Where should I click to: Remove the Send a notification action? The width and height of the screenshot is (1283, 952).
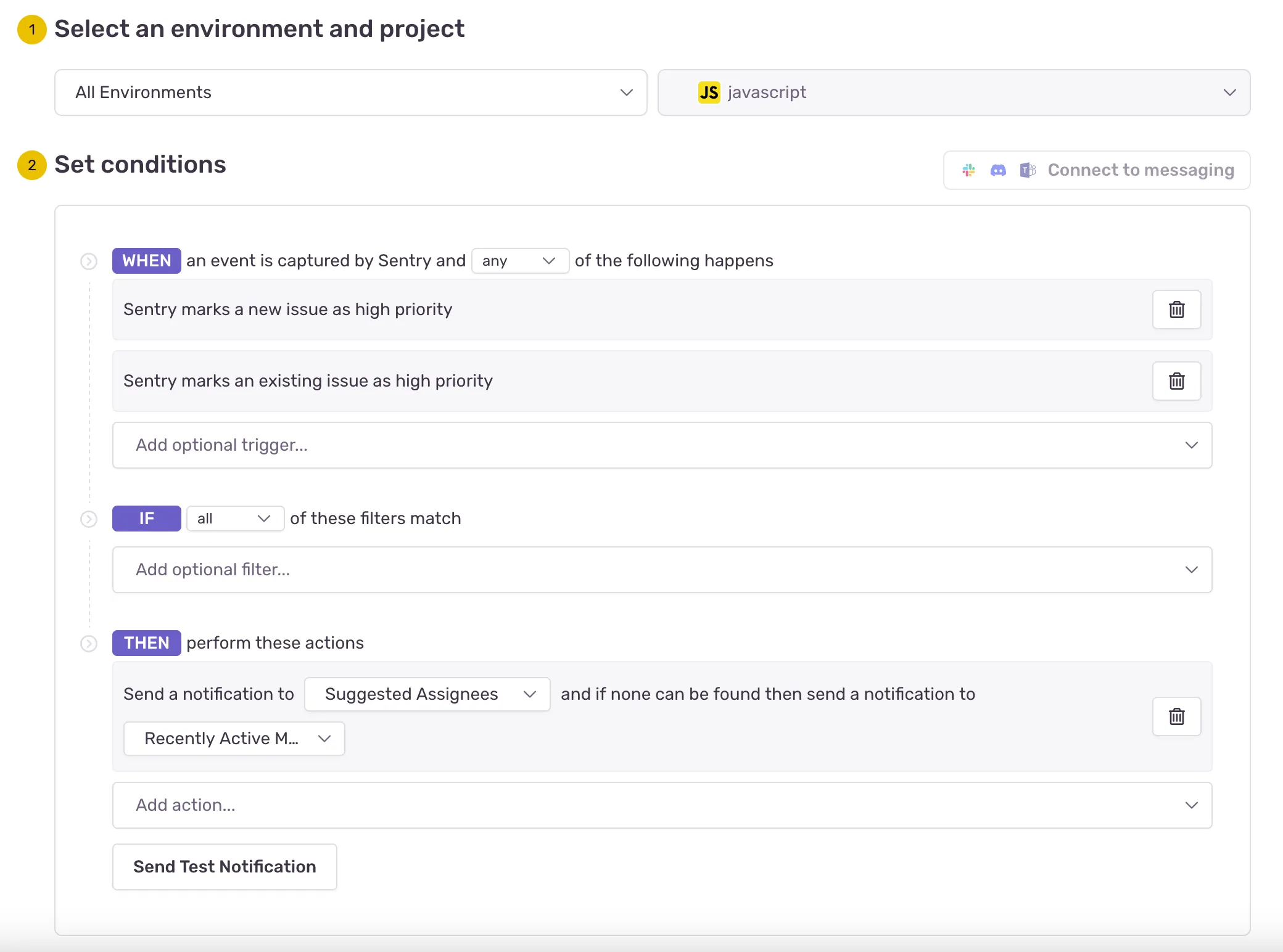coord(1176,716)
